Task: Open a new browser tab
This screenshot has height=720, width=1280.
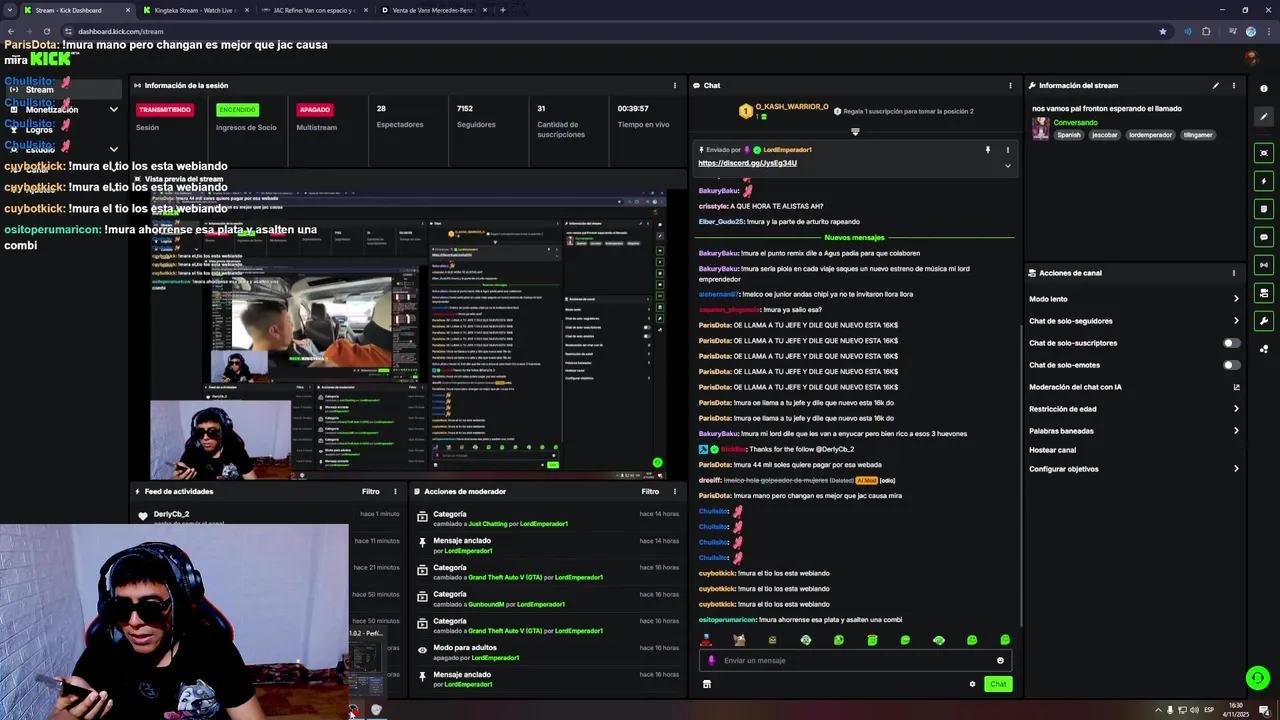Action: (x=503, y=10)
